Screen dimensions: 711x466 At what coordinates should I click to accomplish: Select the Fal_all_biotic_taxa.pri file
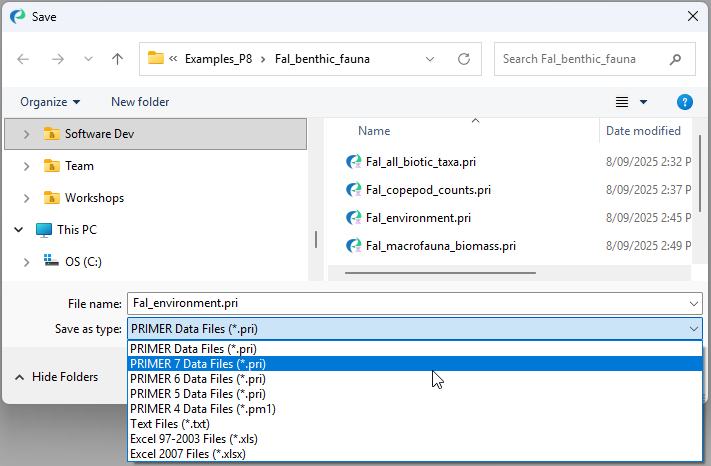pyautogui.click(x=420, y=161)
